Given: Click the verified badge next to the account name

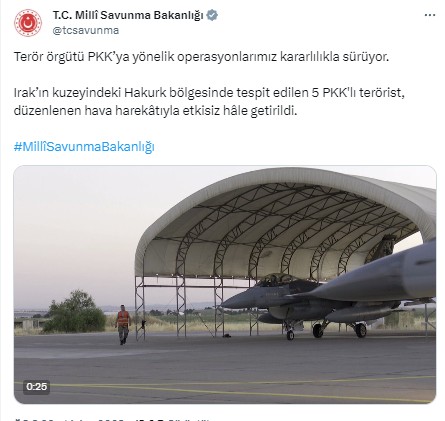Looking at the screenshot, I should pyautogui.click(x=212, y=15).
